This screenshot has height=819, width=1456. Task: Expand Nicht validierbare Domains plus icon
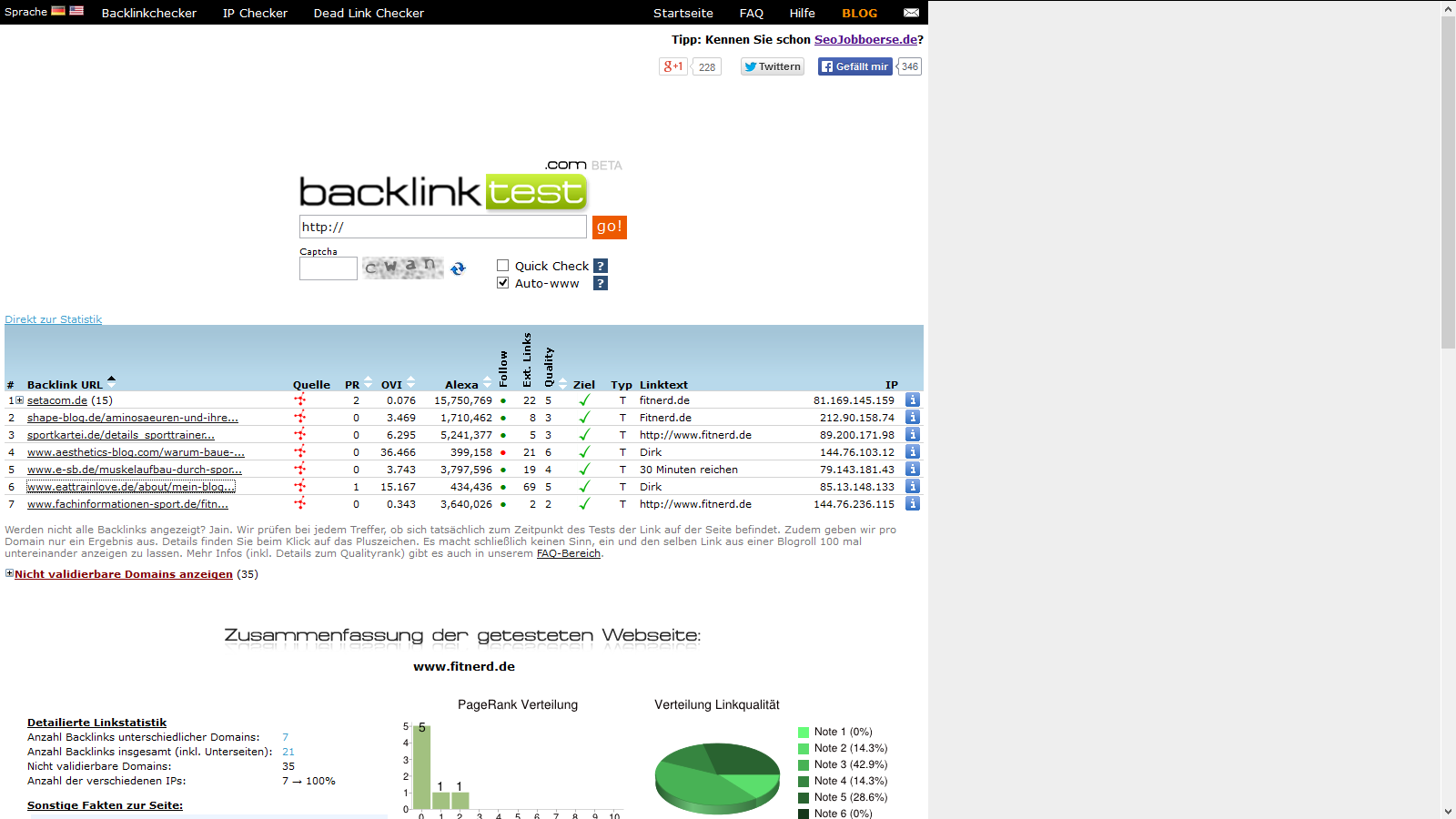pos(9,573)
